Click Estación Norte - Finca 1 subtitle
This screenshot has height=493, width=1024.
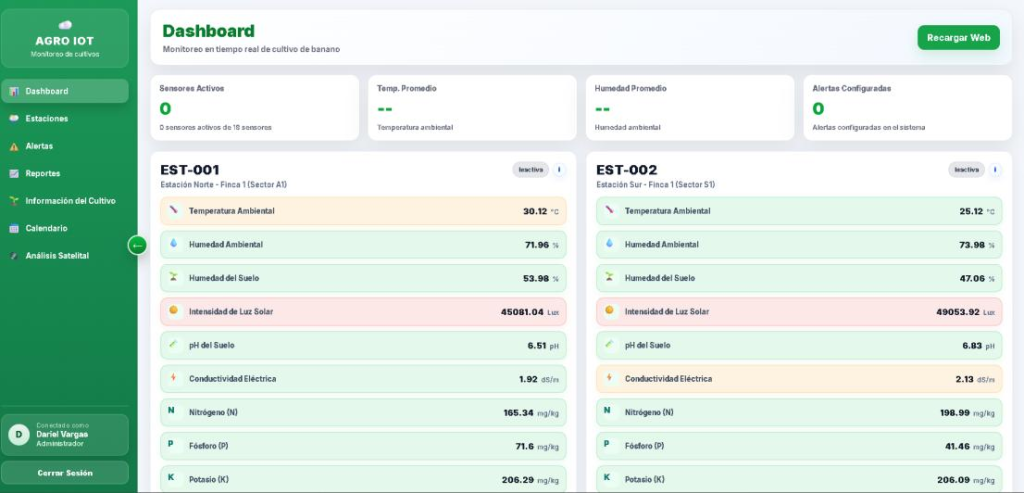(x=223, y=185)
